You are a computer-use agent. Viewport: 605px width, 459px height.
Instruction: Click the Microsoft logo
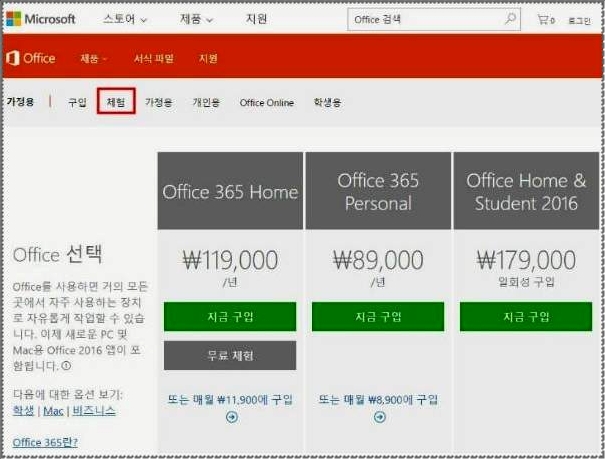click(x=41, y=19)
